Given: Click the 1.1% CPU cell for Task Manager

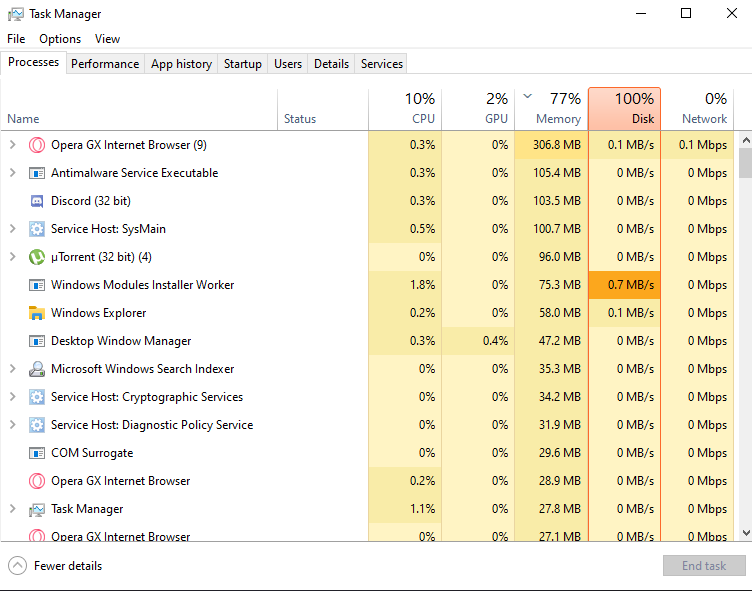Looking at the screenshot, I should [405, 509].
